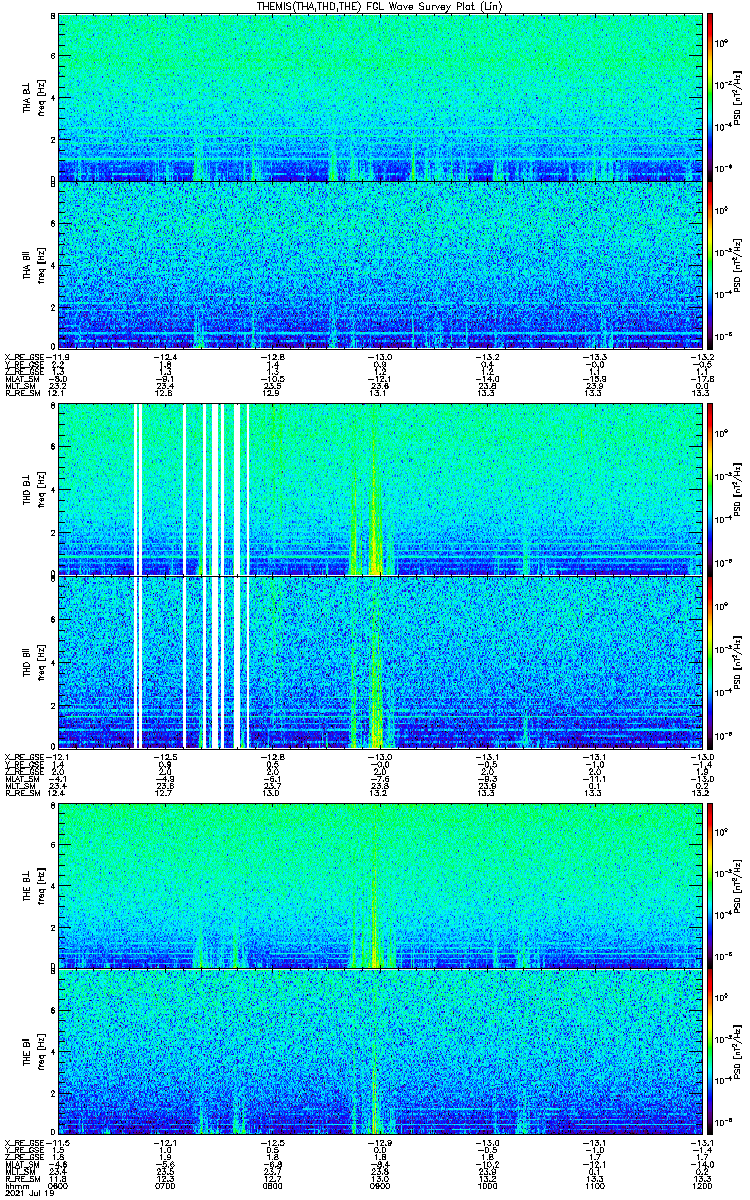Click the THA B-perpendicular spectrogram panel
Screen dimensions: 750x1200
(x=380, y=97)
